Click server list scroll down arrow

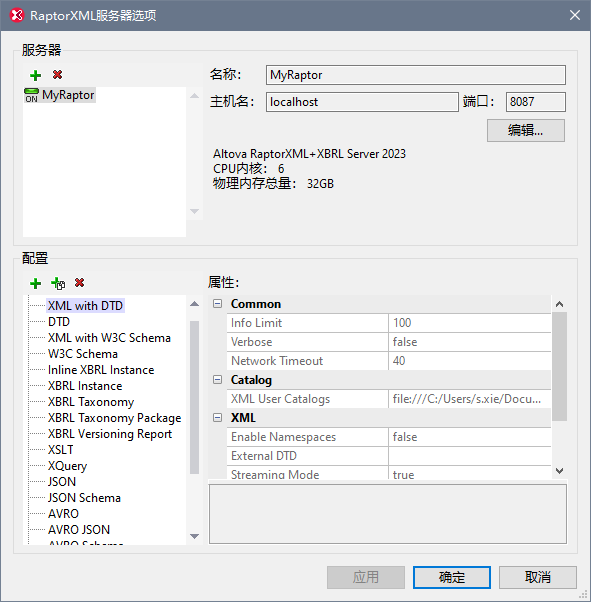195,211
